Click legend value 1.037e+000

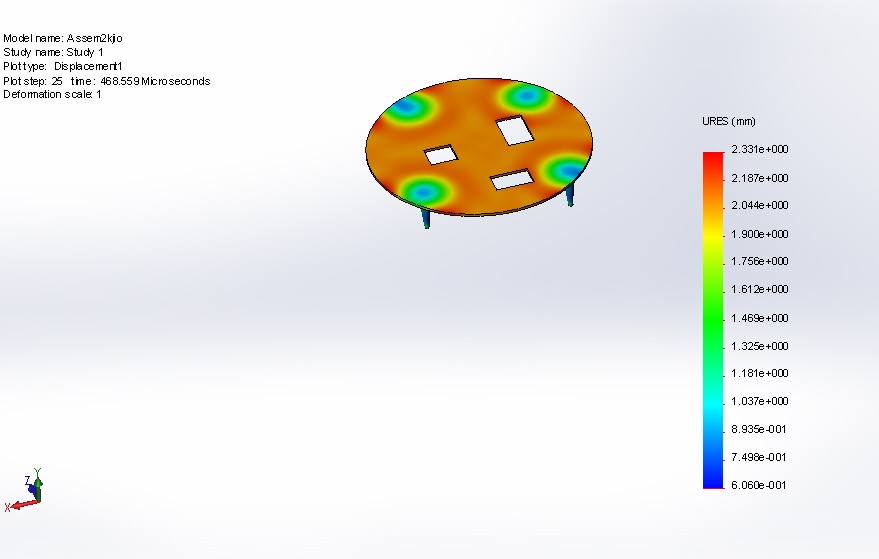760,401
